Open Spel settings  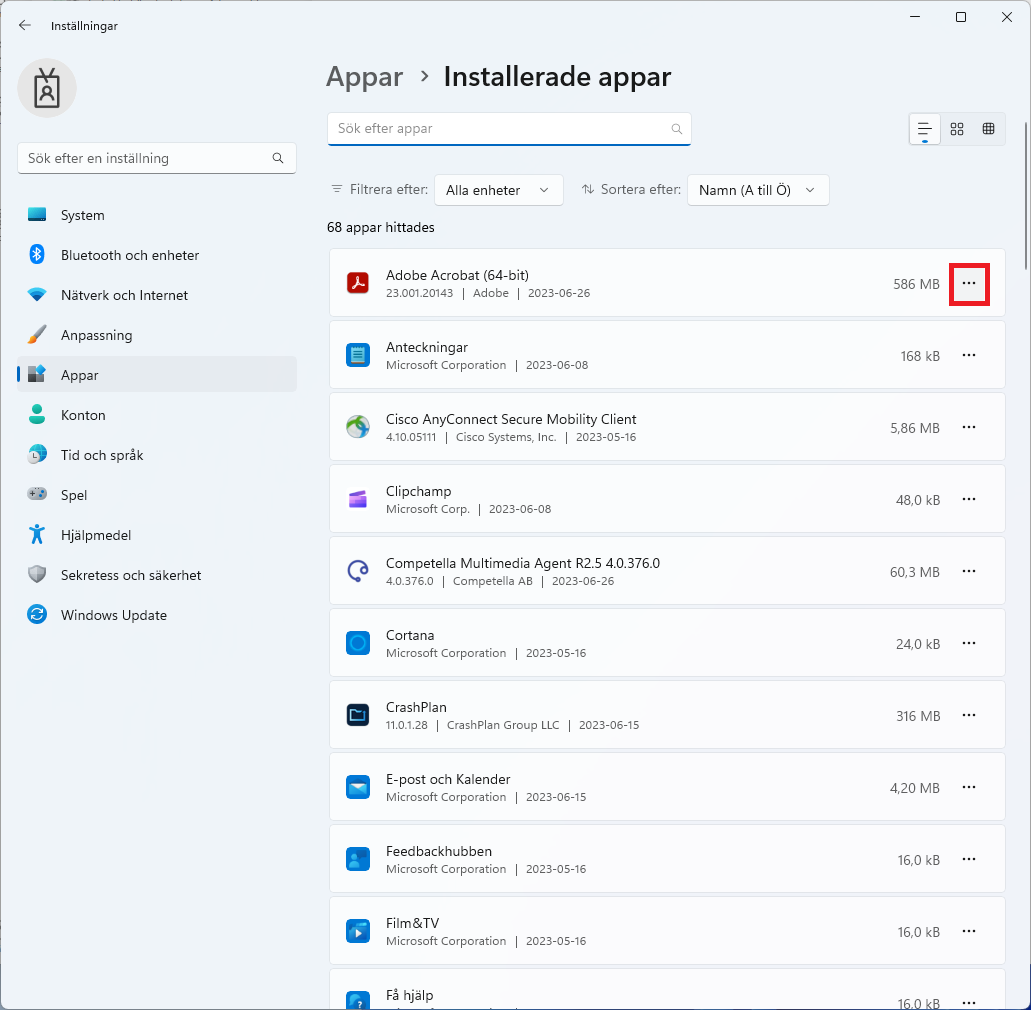coord(156,495)
